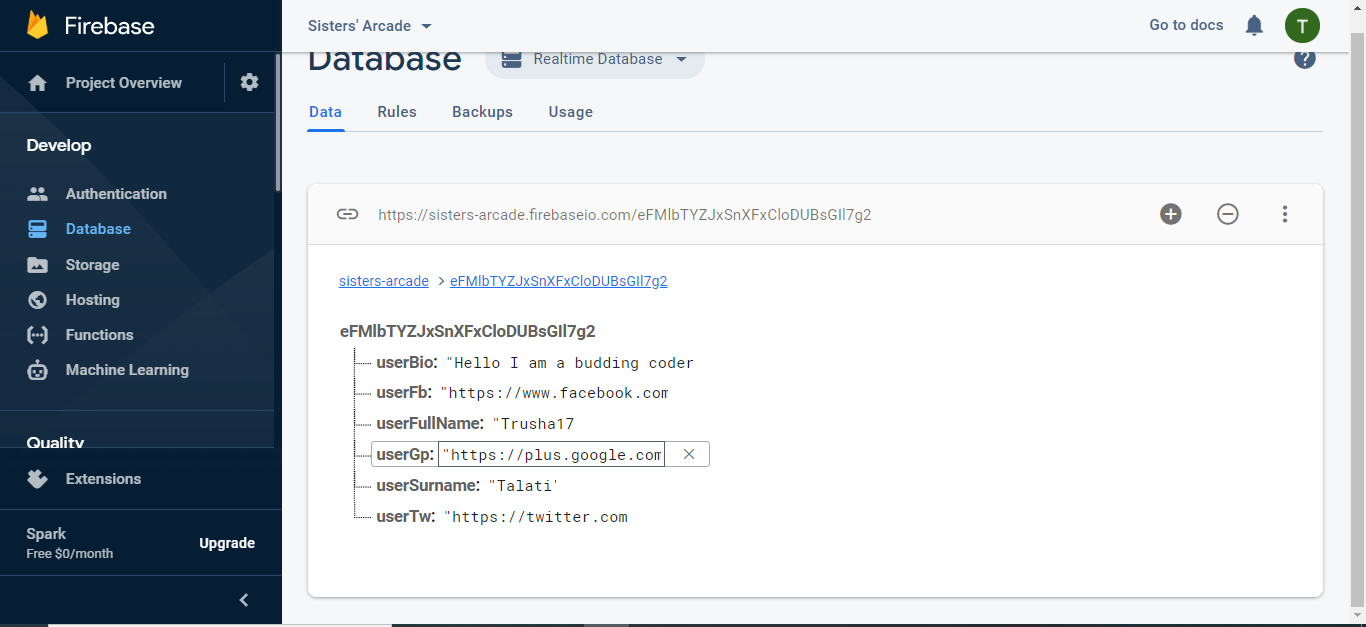Switch to the Data tab
The image size is (1366, 627).
pyautogui.click(x=326, y=112)
